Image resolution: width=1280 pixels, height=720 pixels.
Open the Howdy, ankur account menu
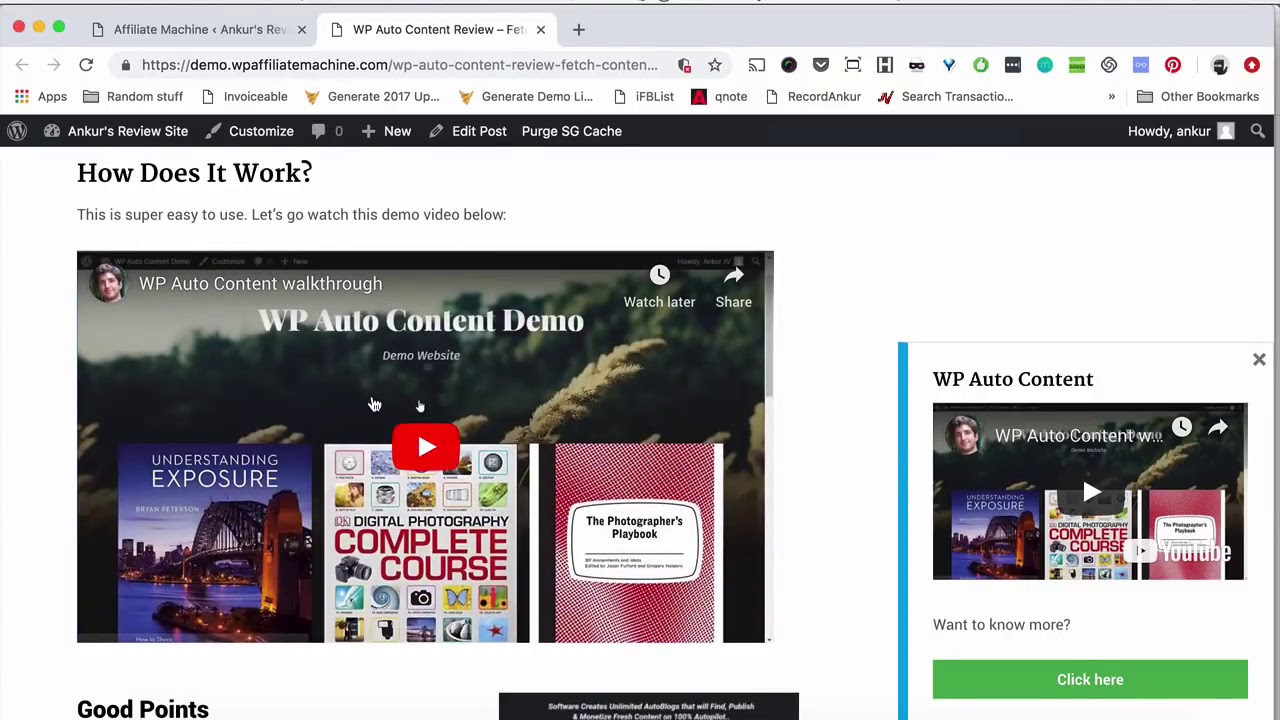coord(1181,131)
